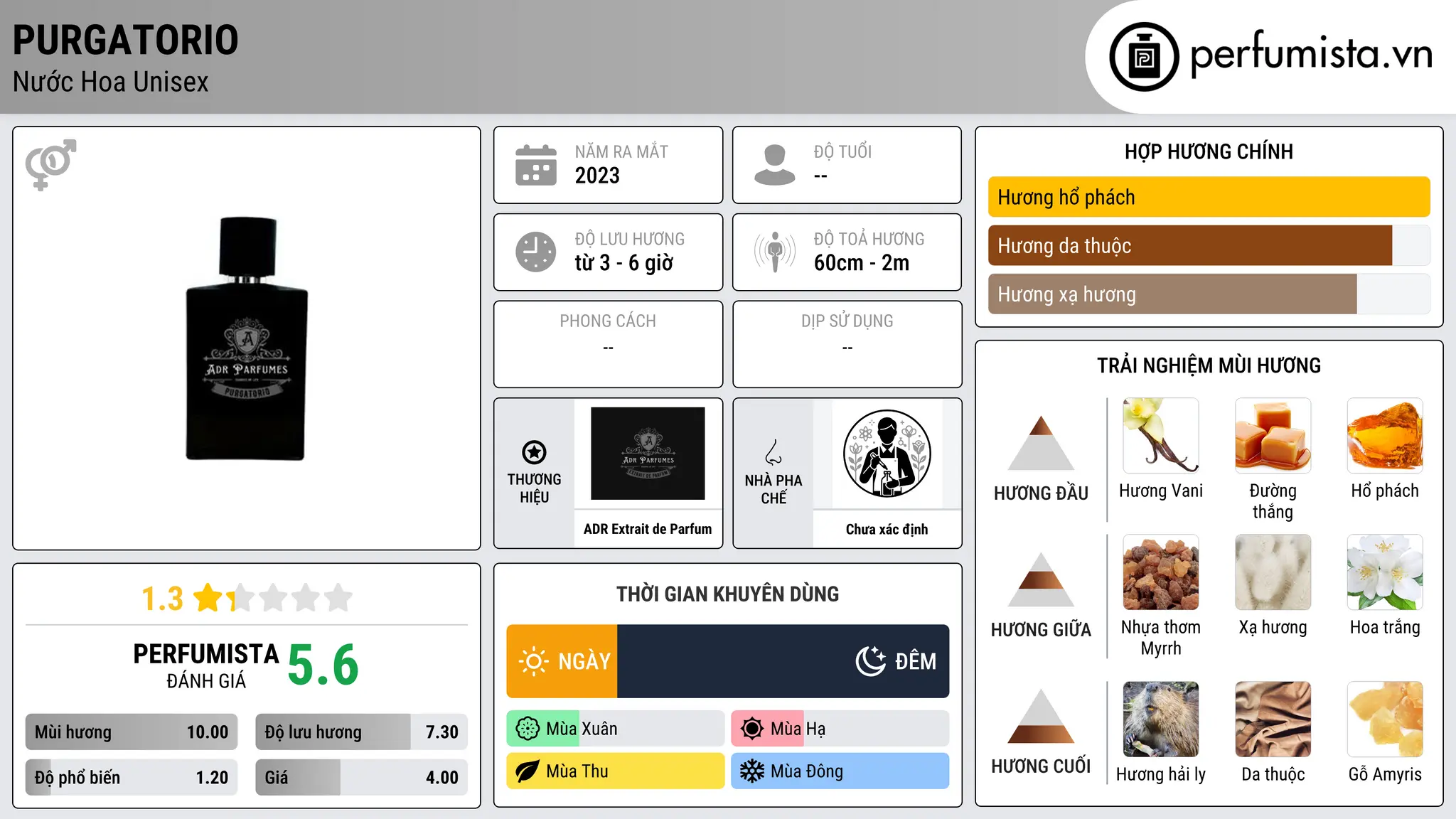Click the green 5.6 Perfumista score
The height and width of the screenshot is (819, 1456).
[323, 665]
